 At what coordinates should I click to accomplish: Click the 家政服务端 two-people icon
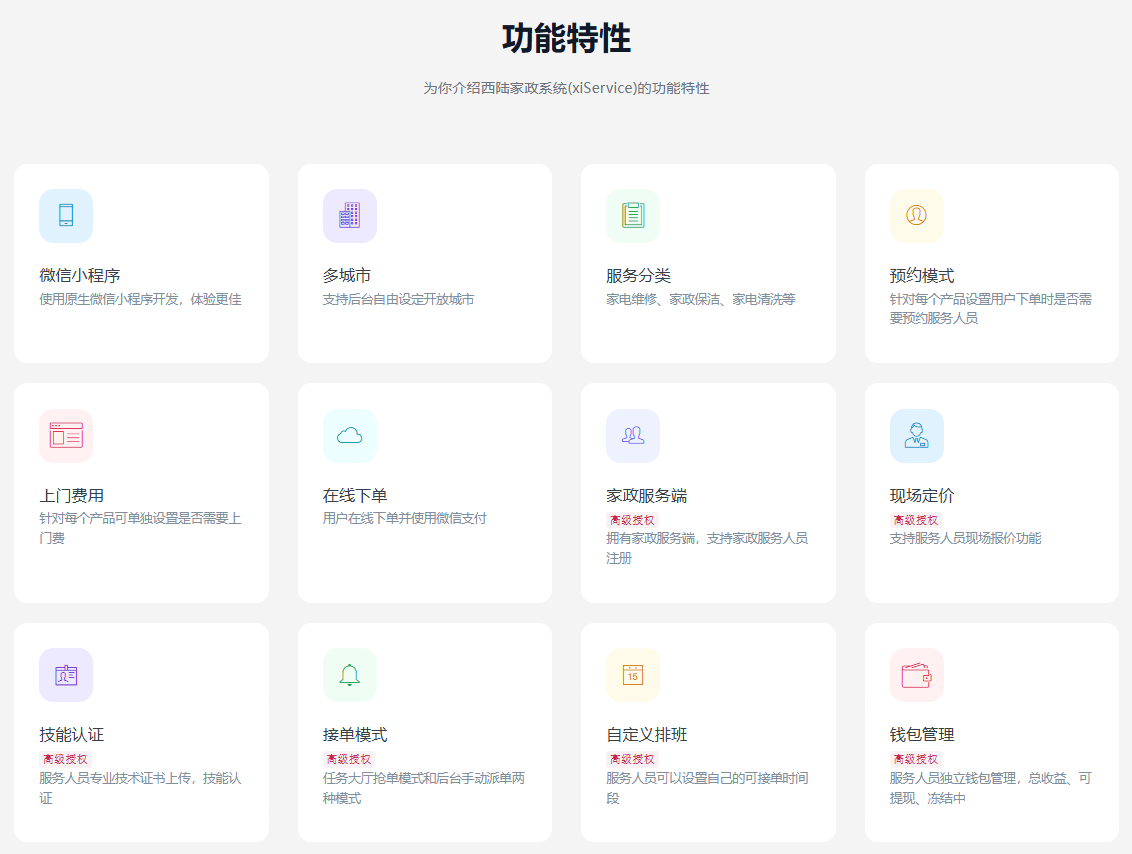tap(632, 435)
